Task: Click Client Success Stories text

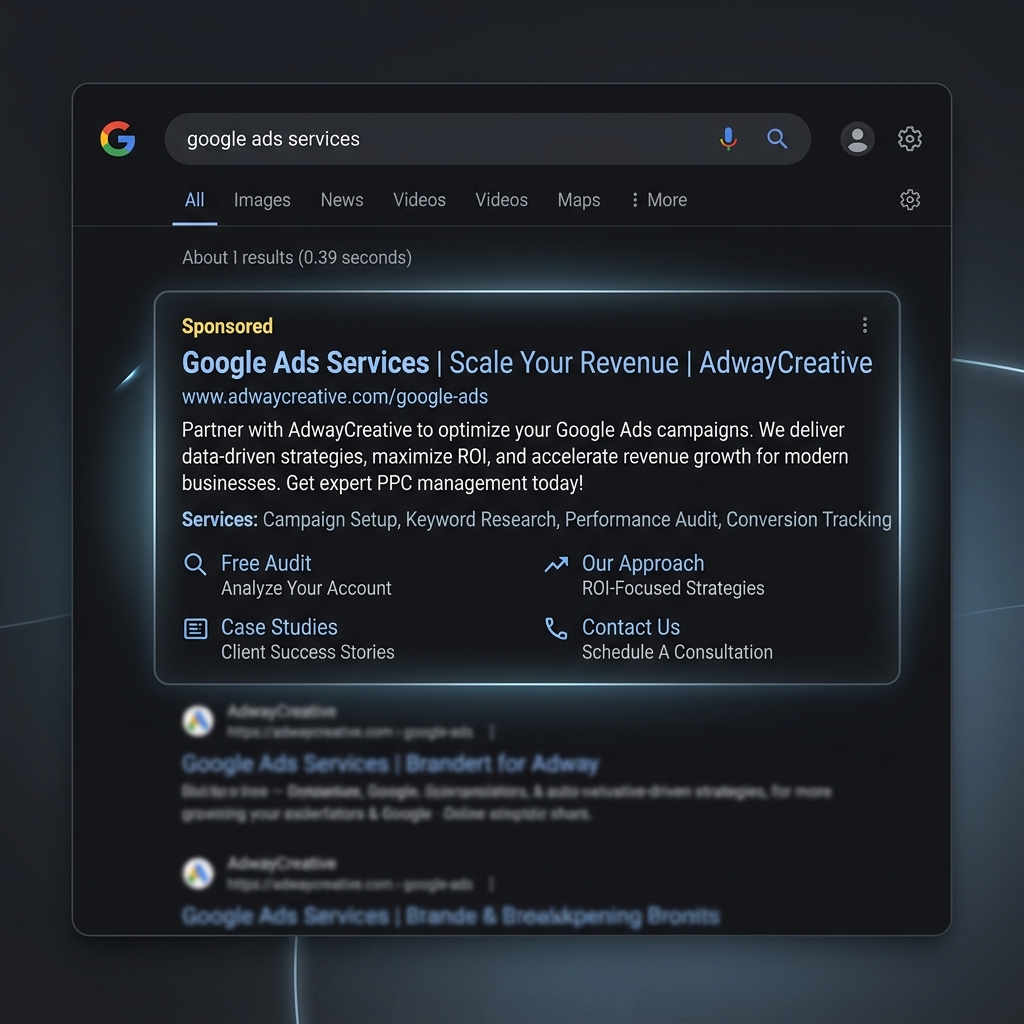Action: (x=307, y=652)
